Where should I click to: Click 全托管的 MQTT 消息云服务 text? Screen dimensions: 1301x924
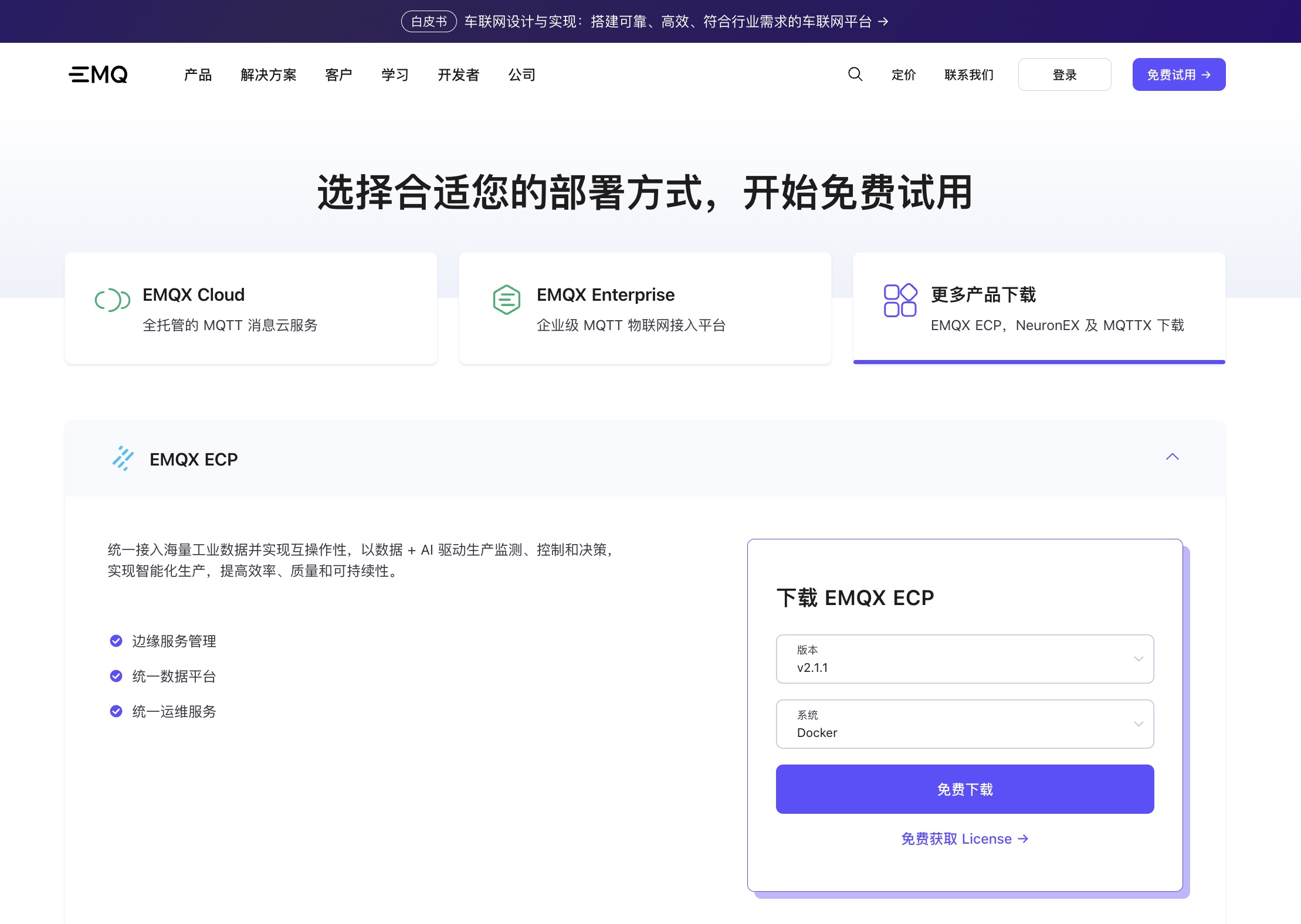(x=230, y=325)
